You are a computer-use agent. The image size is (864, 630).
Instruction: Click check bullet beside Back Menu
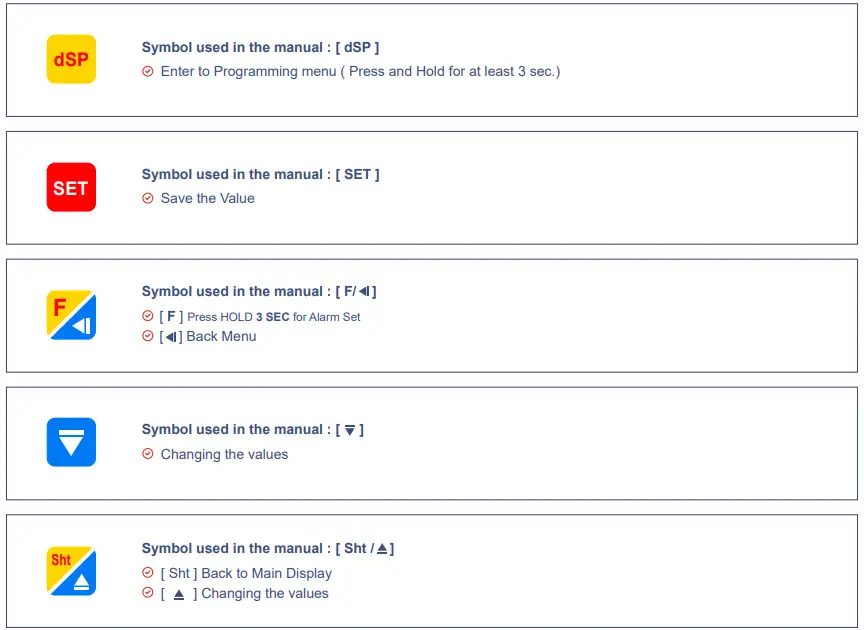pos(148,336)
